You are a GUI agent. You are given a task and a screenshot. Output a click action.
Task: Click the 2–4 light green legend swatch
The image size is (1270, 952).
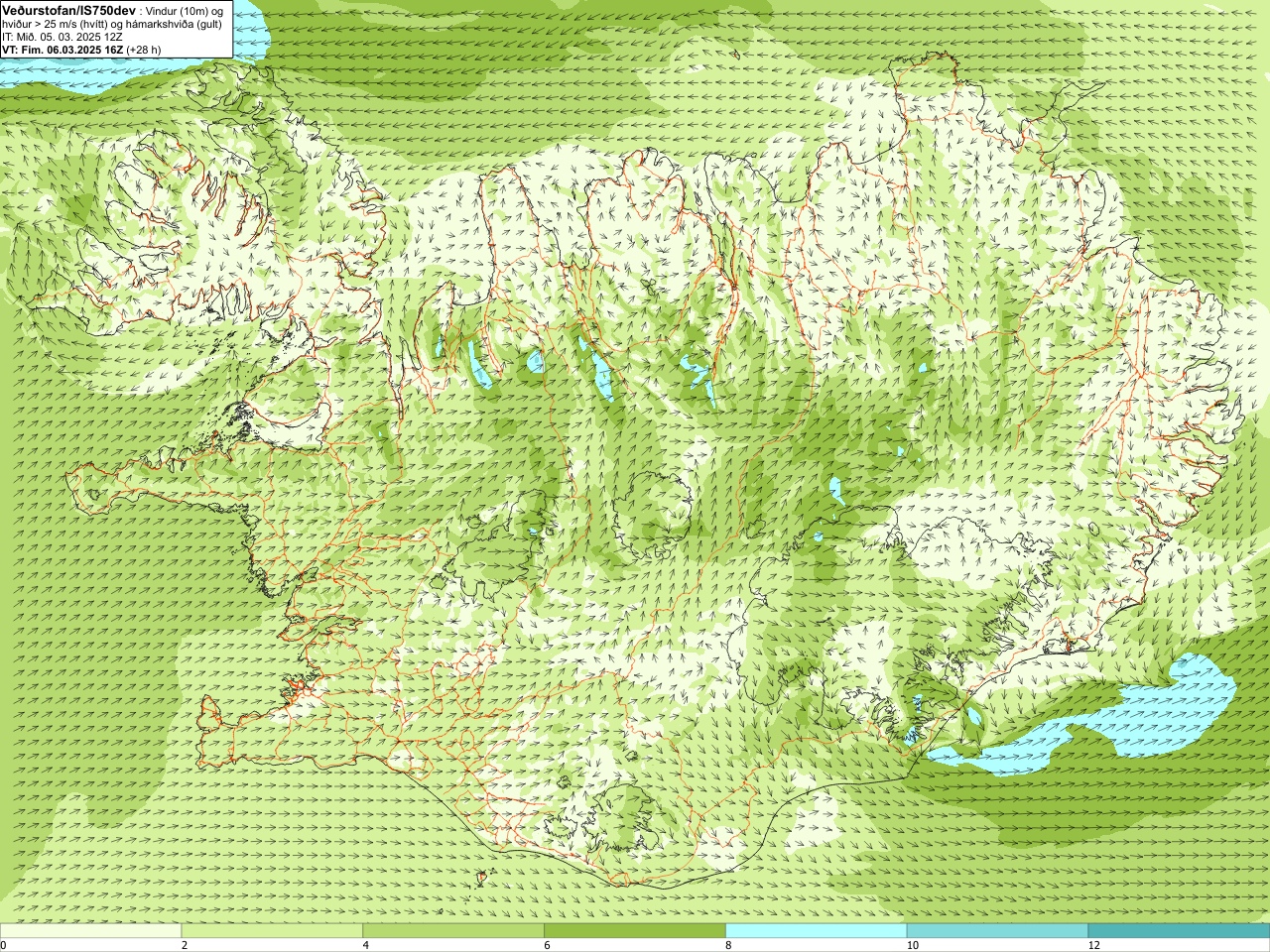coord(272,931)
